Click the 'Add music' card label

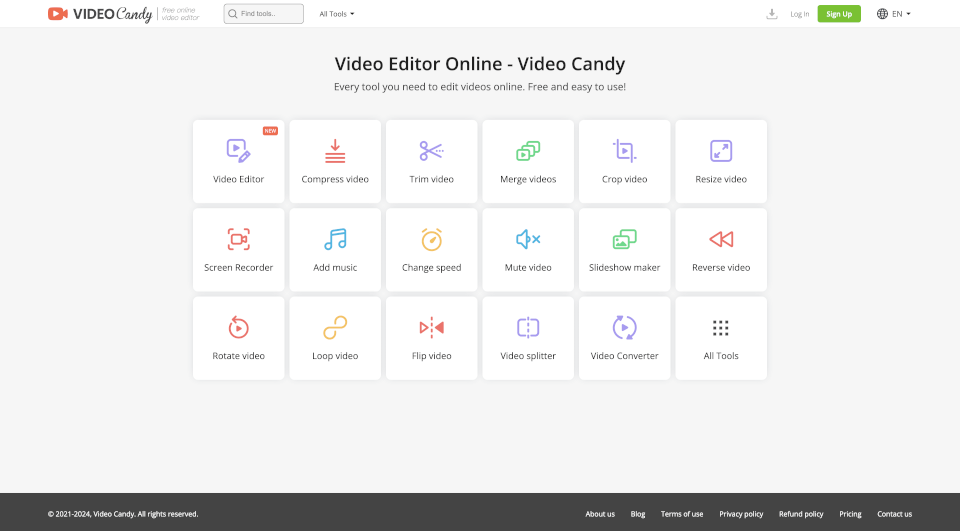[x=335, y=268]
